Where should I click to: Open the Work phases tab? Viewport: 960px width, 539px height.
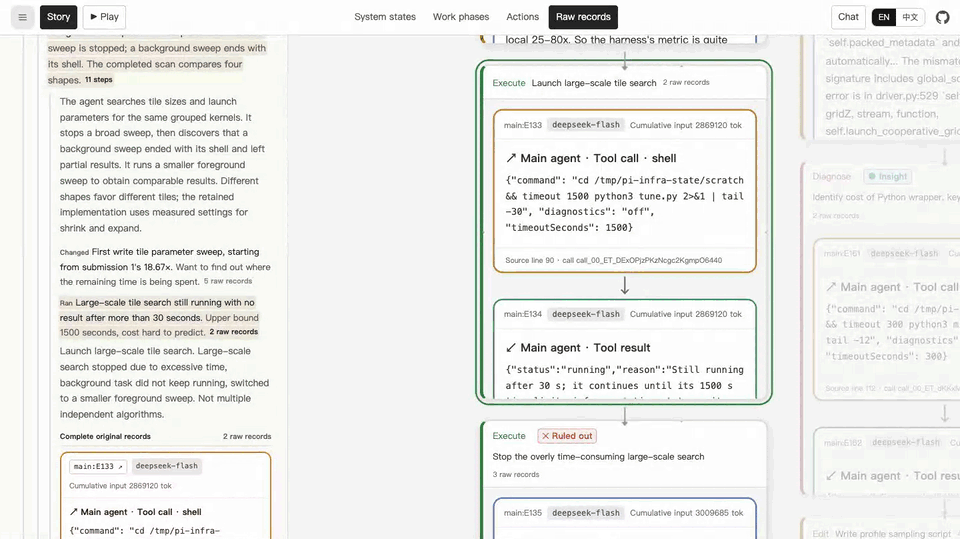point(460,17)
